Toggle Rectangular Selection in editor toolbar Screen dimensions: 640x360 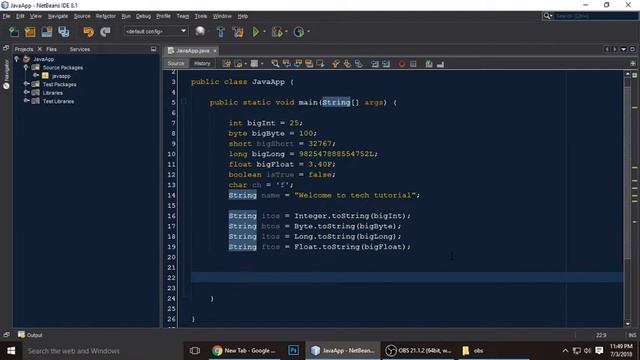[x=320, y=64]
